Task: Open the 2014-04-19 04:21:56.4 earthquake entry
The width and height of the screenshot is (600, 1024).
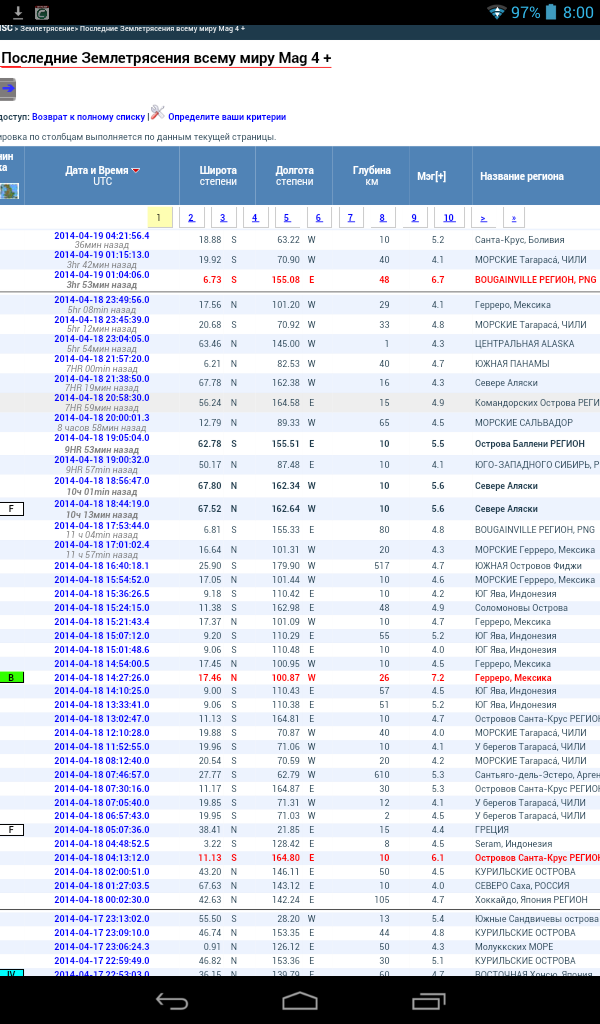Action: pos(101,236)
